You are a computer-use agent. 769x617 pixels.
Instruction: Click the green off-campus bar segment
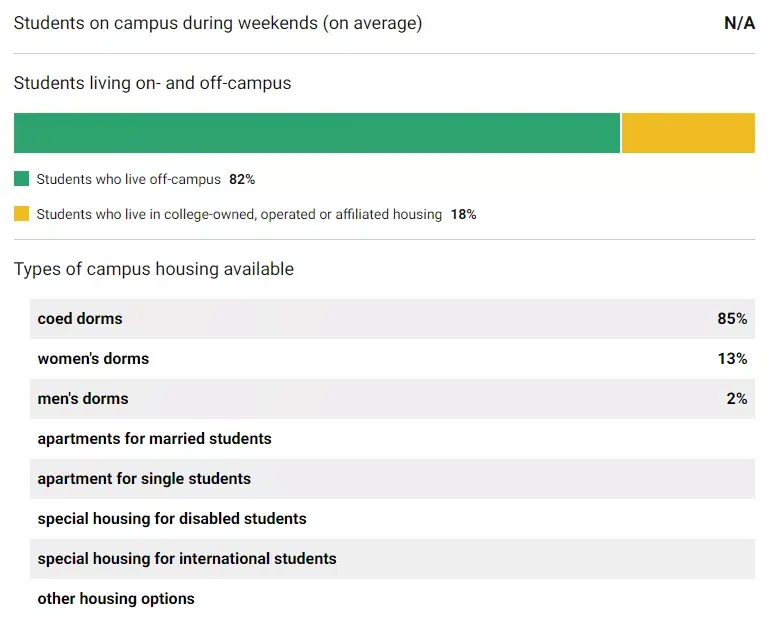pyautogui.click(x=317, y=133)
